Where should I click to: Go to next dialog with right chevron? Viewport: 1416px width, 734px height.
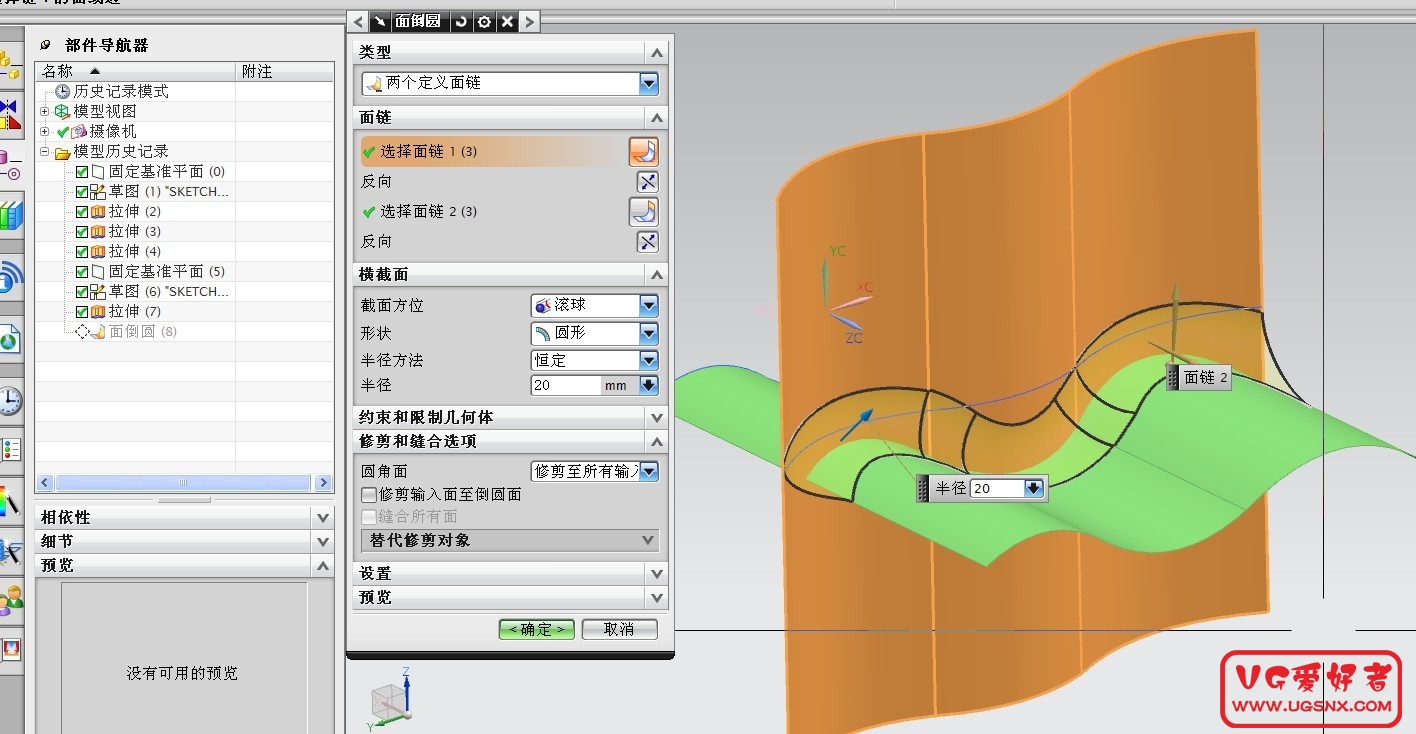point(530,21)
